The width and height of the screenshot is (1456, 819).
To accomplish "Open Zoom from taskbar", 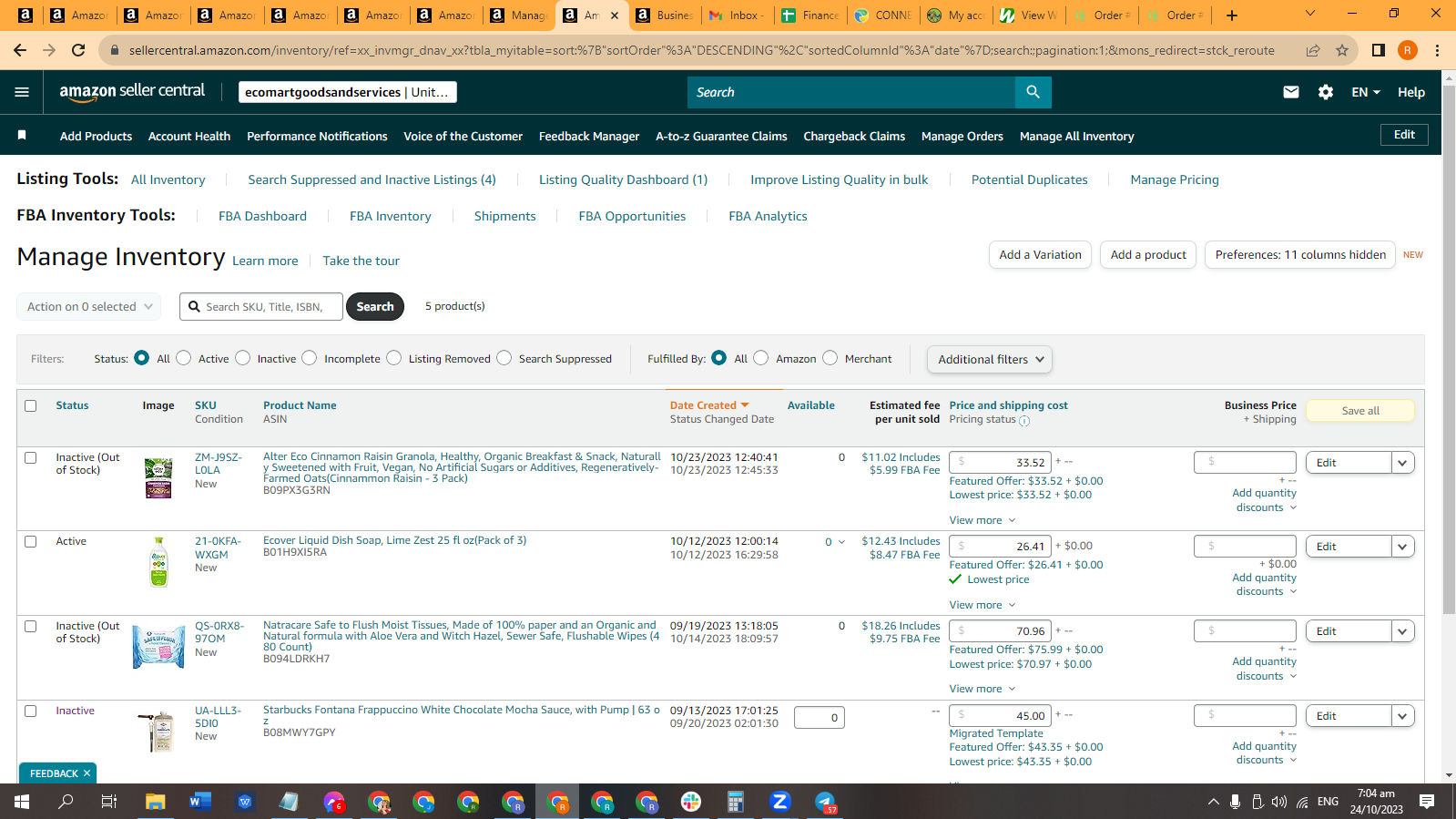I will coord(779,802).
